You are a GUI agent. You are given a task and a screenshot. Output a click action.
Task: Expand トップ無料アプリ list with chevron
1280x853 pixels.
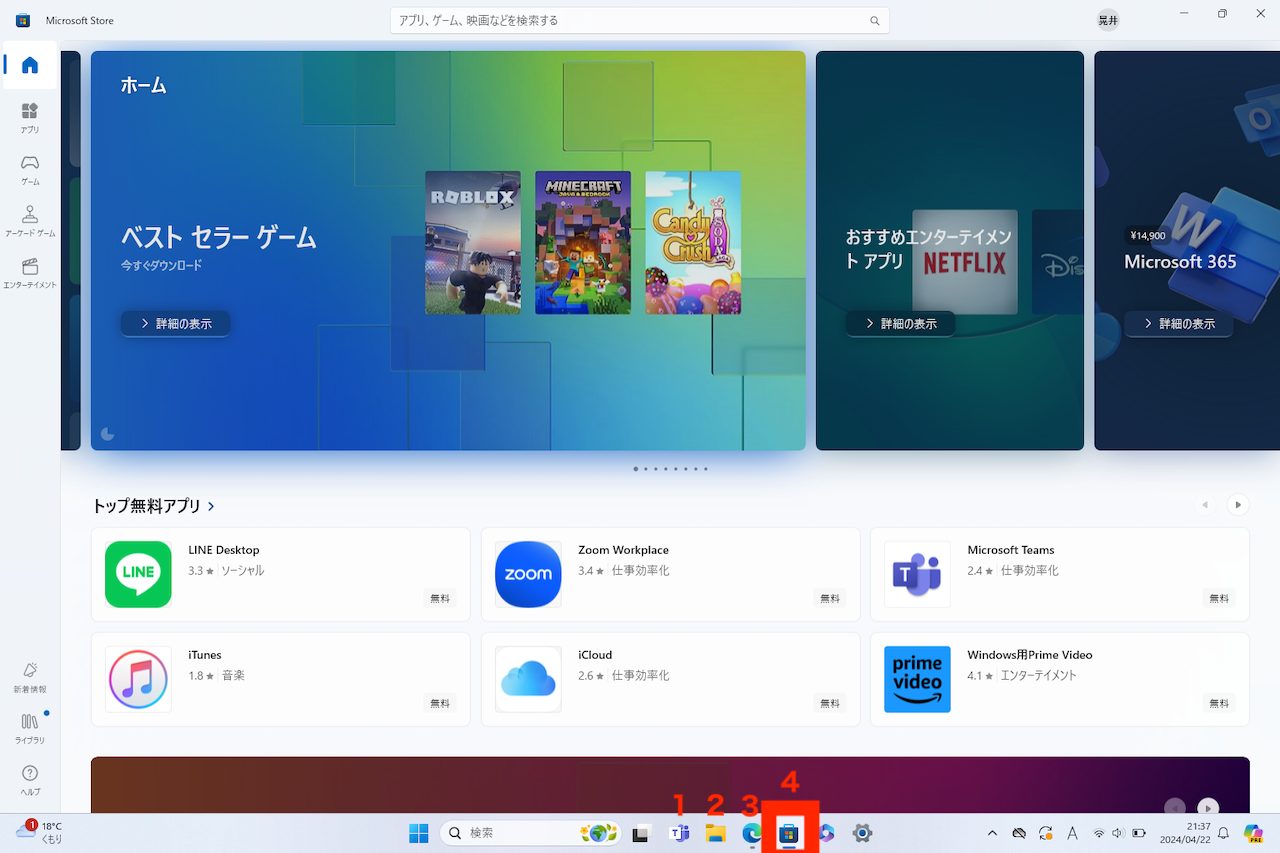pyautogui.click(x=211, y=507)
